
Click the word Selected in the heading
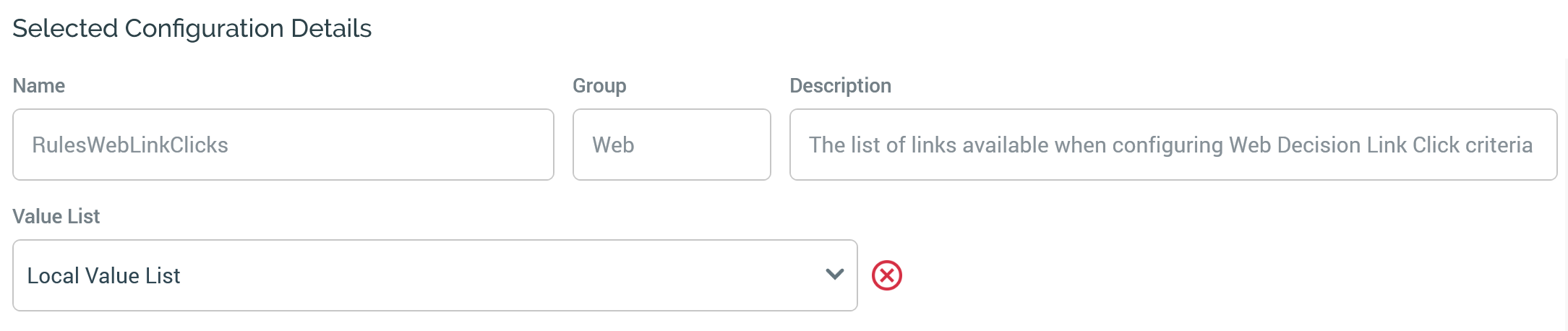tap(65, 29)
